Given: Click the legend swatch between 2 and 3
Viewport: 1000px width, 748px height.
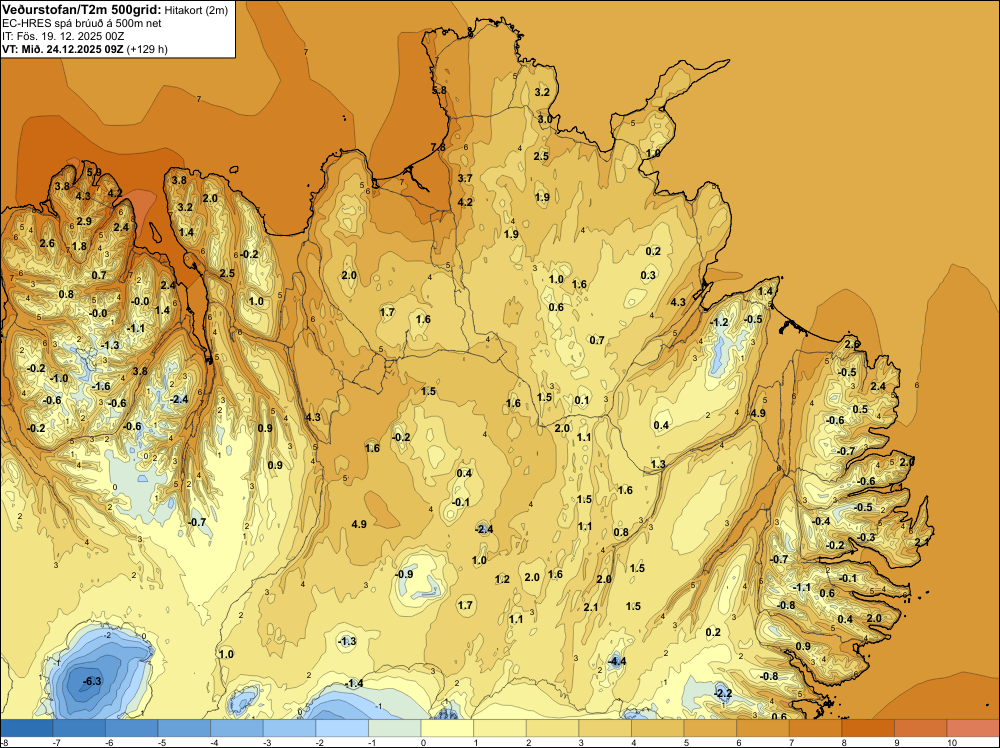Looking at the screenshot, I should point(552,728).
